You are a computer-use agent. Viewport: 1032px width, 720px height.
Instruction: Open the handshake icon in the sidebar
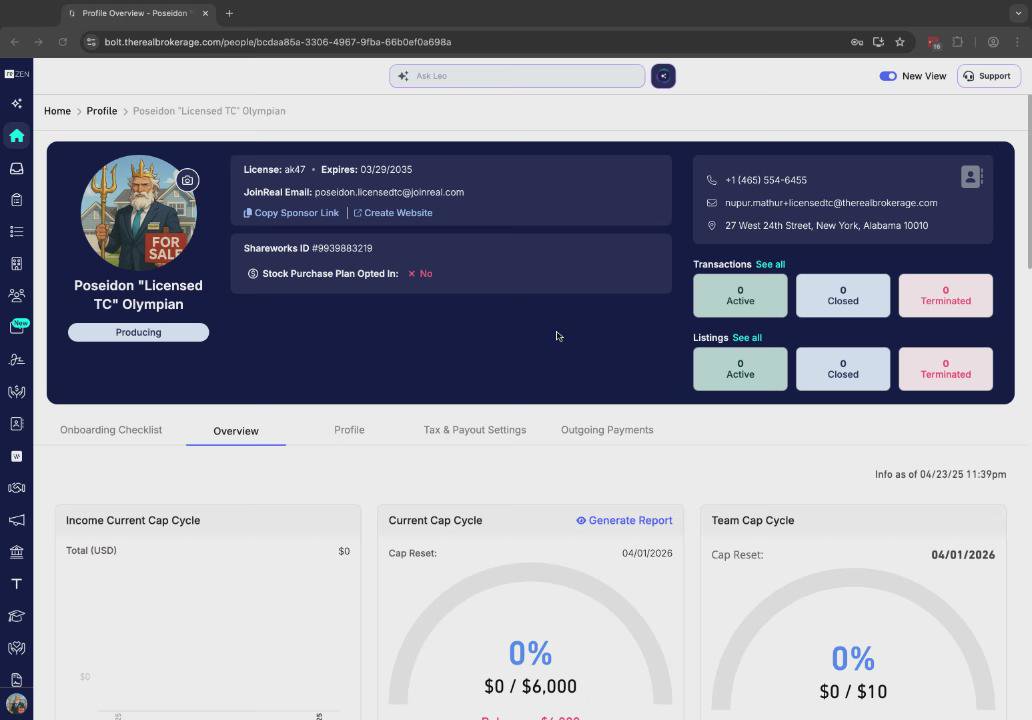pos(16,488)
